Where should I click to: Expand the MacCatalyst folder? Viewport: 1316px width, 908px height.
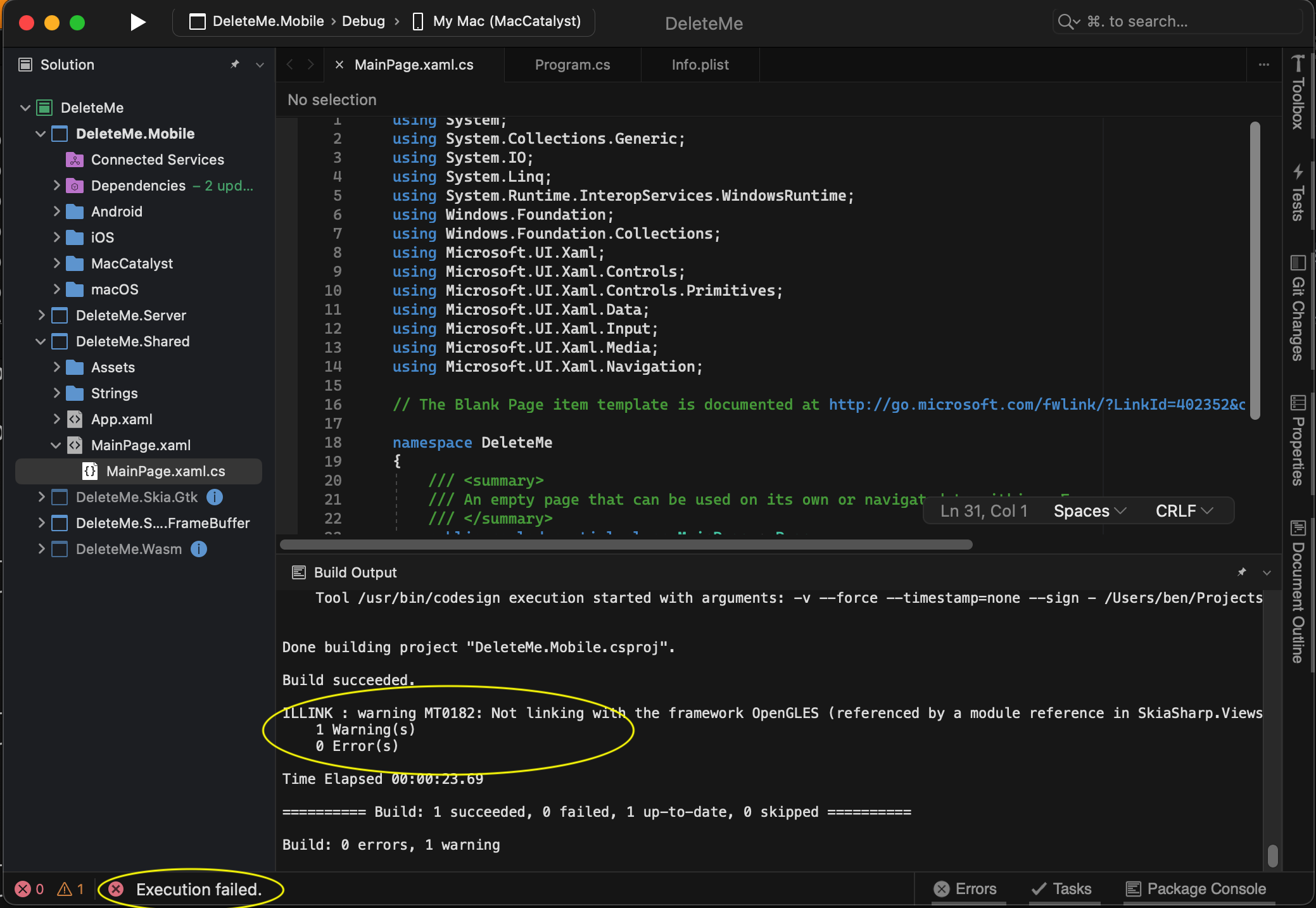pyautogui.click(x=56, y=263)
